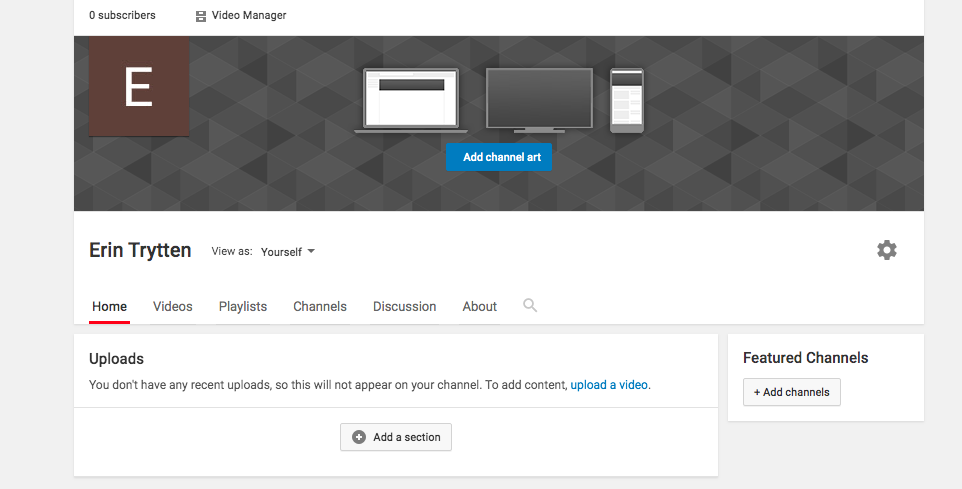The width and height of the screenshot is (962, 489).
Task: Select the Home tab
Action: [x=109, y=307]
